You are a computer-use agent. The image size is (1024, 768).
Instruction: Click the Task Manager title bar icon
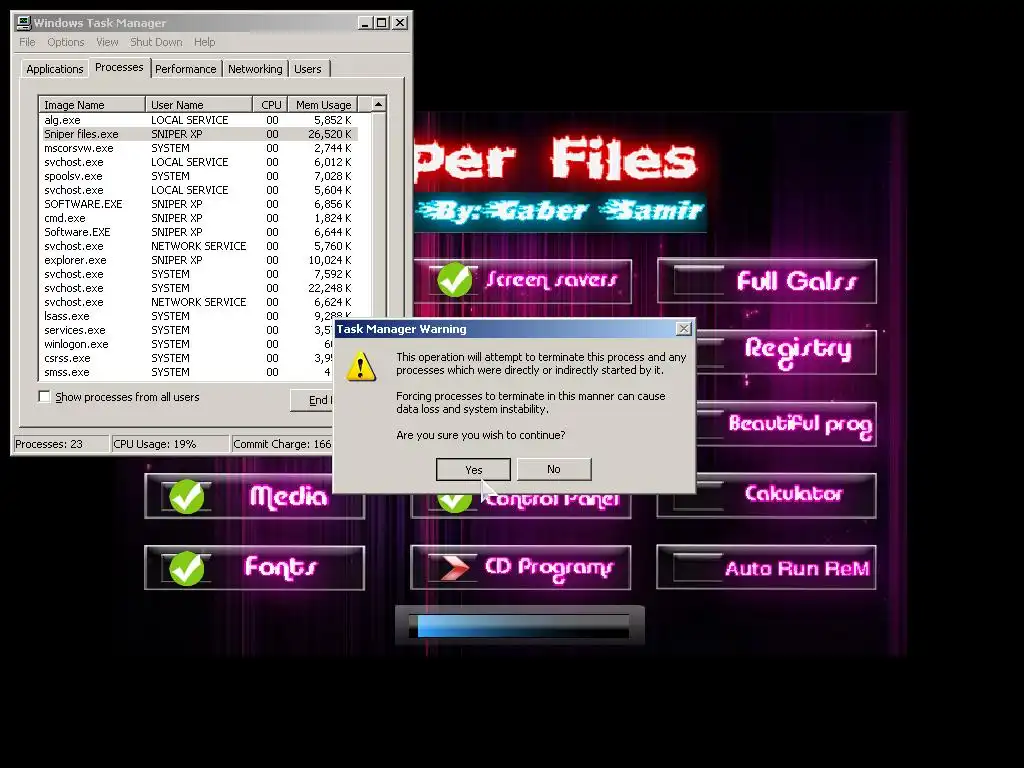point(24,23)
